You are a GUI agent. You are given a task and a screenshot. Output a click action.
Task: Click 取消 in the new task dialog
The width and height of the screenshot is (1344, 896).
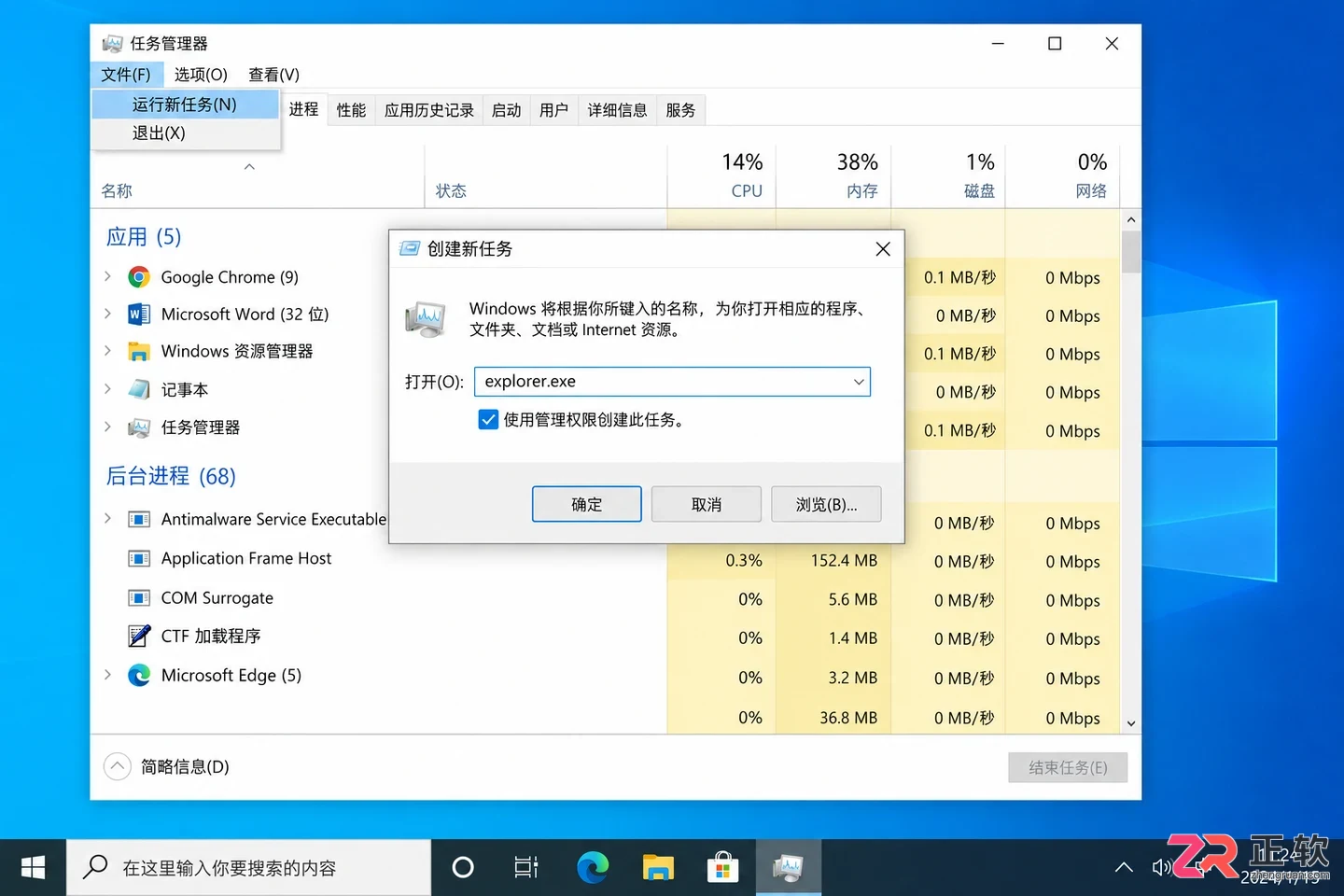(707, 505)
